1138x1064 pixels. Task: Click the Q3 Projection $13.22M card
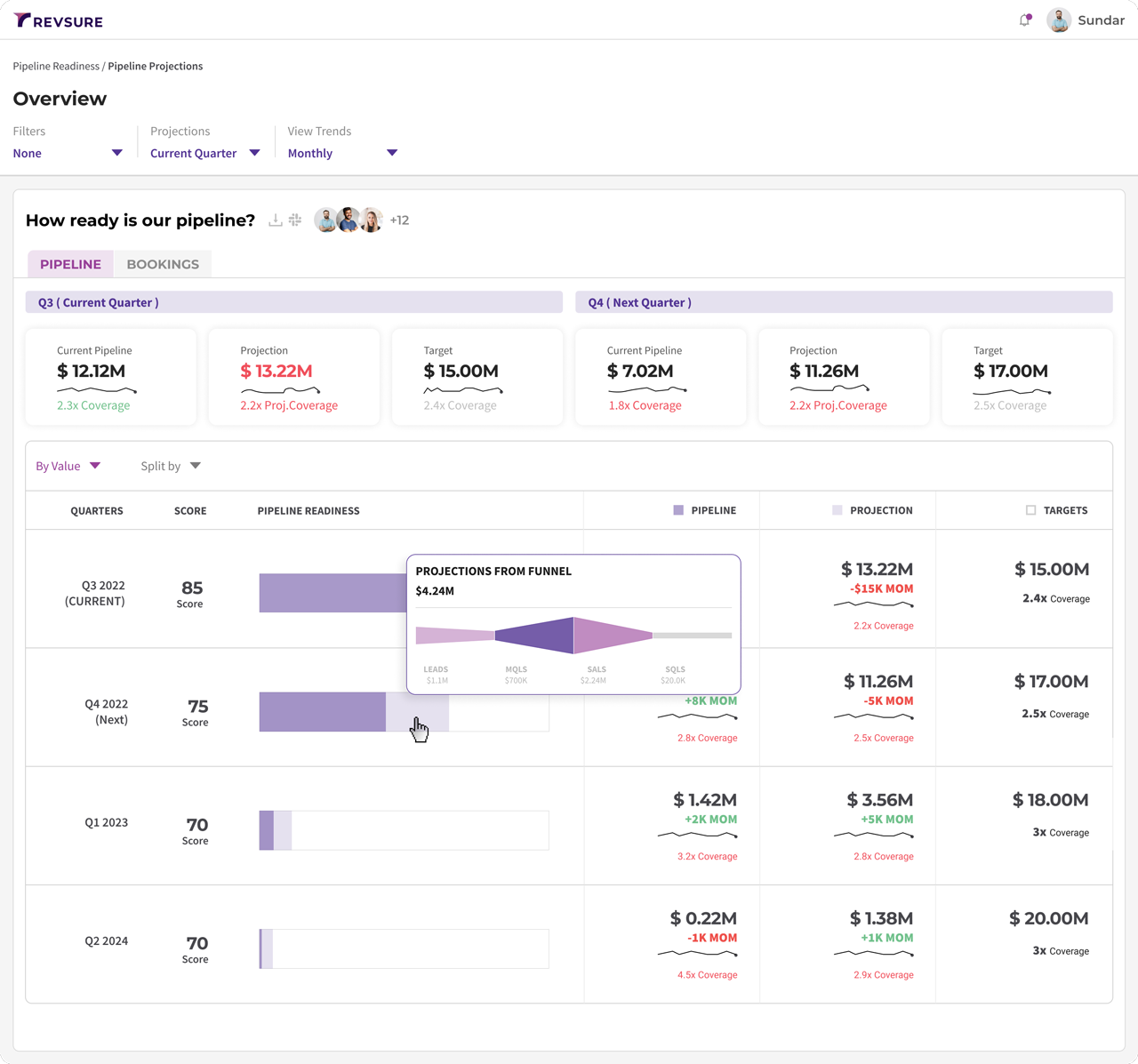[294, 378]
